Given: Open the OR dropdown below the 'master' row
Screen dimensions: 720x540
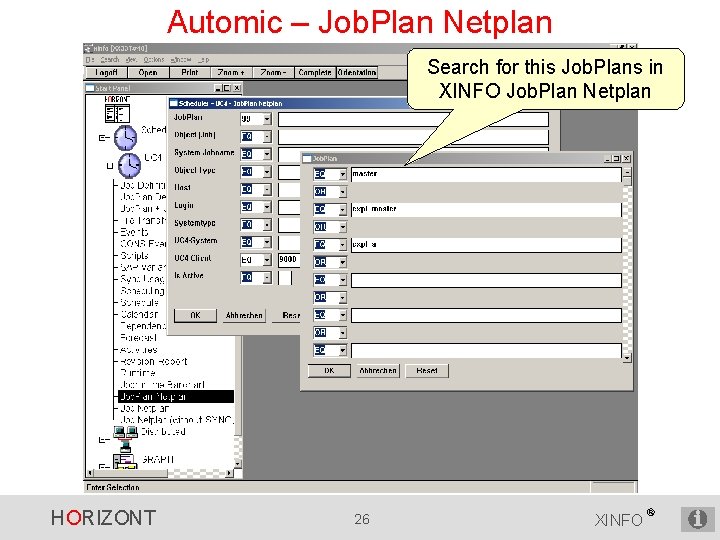Looking at the screenshot, I should pos(343,192).
